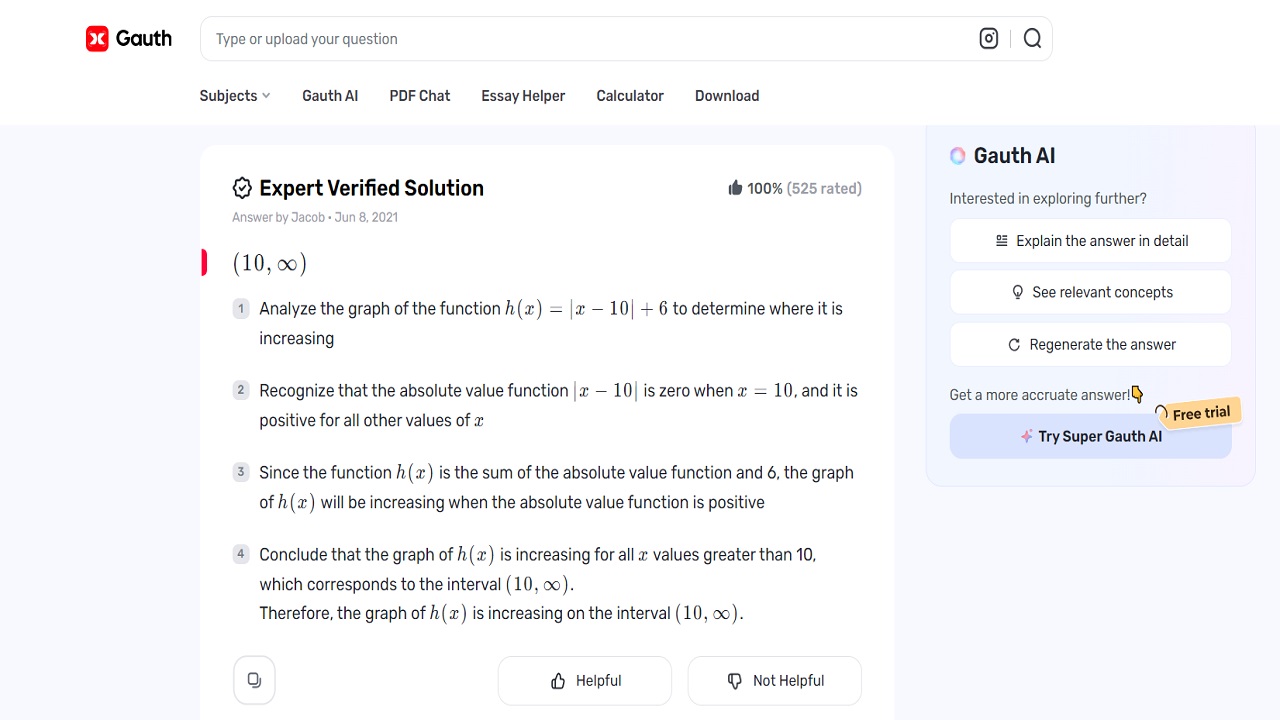Click Explain the answer in detail

(x=1091, y=241)
